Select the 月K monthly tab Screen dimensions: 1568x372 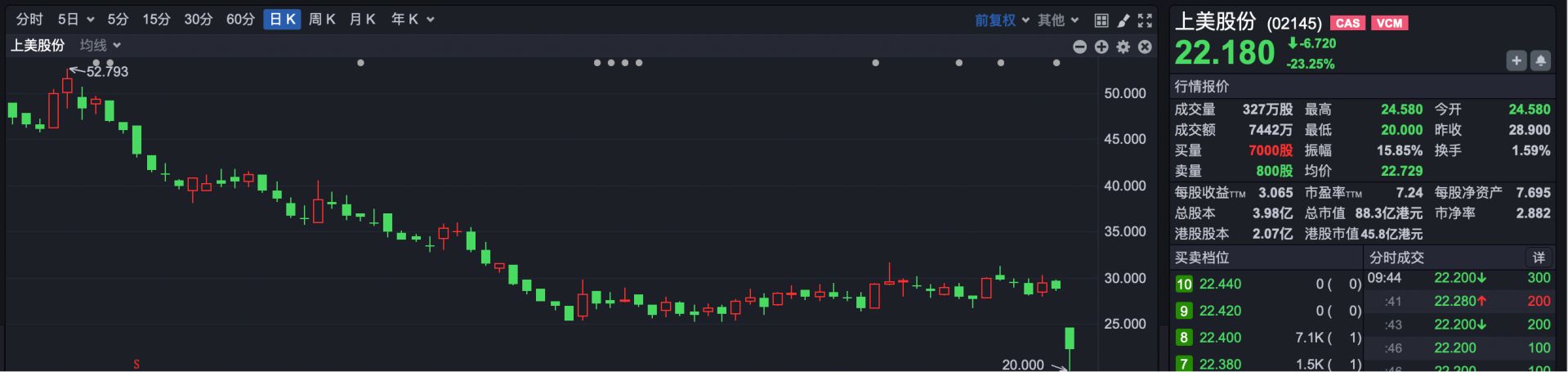click(x=362, y=20)
